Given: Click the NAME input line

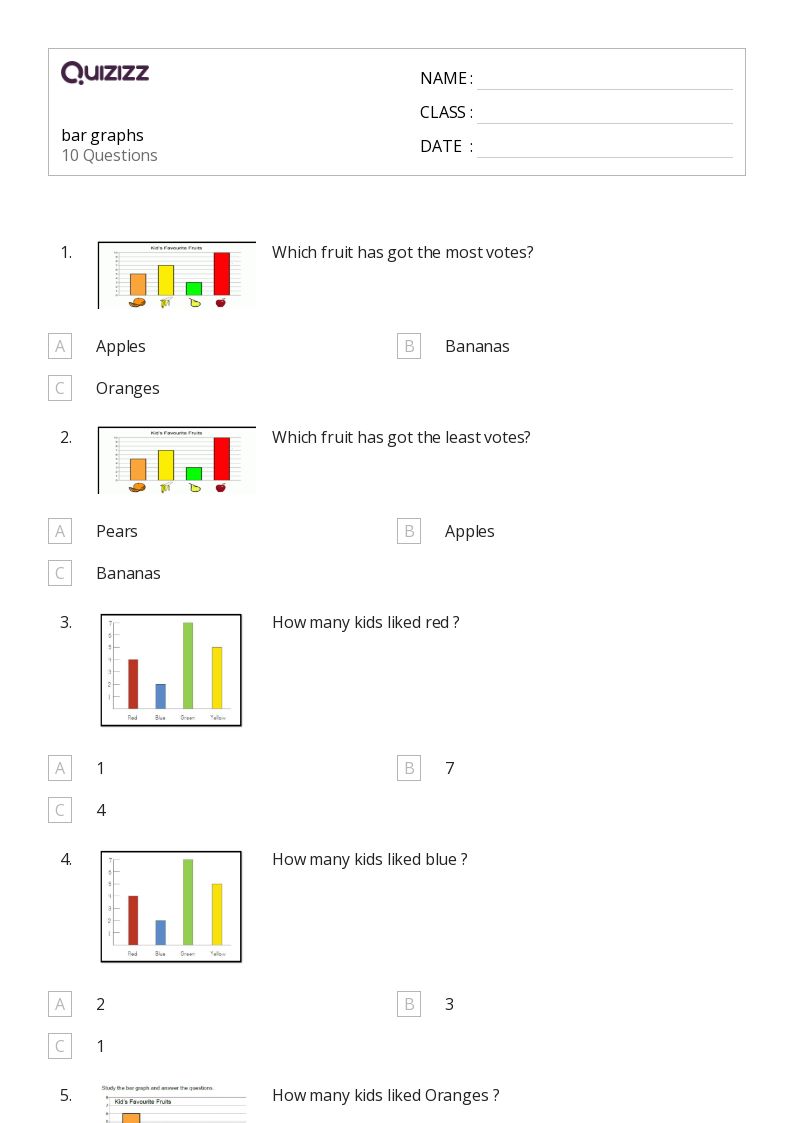Looking at the screenshot, I should click(604, 79).
